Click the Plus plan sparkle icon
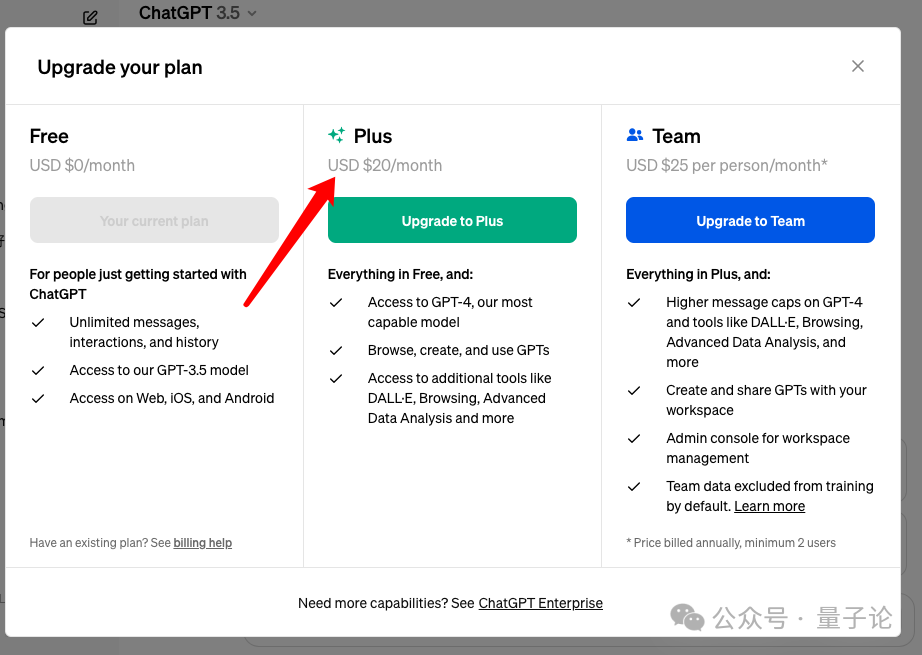The width and height of the screenshot is (922, 655). click(336, 135)
